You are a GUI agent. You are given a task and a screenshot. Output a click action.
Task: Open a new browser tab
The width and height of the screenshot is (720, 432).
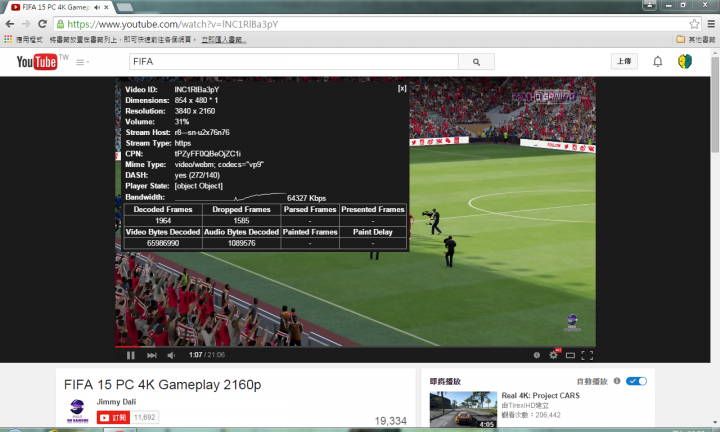(x=124, y=7)
